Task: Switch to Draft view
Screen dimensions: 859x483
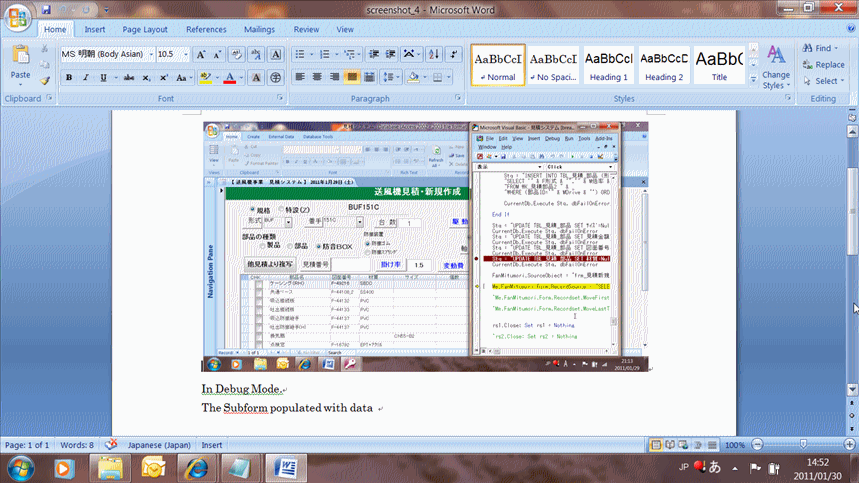Action: 712,445
